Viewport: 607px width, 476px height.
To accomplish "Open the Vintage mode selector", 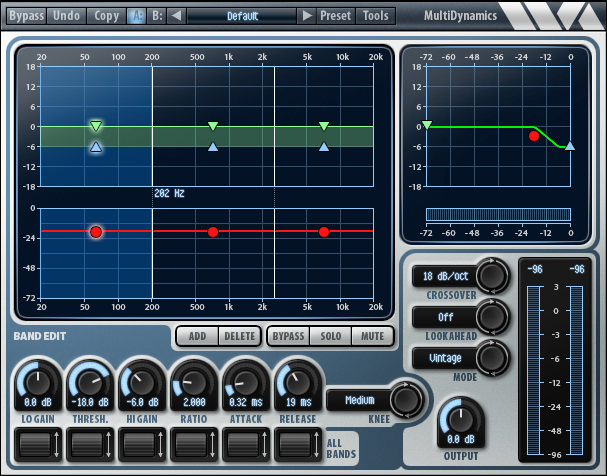I will pyautogui.click(x=445, y=358).
